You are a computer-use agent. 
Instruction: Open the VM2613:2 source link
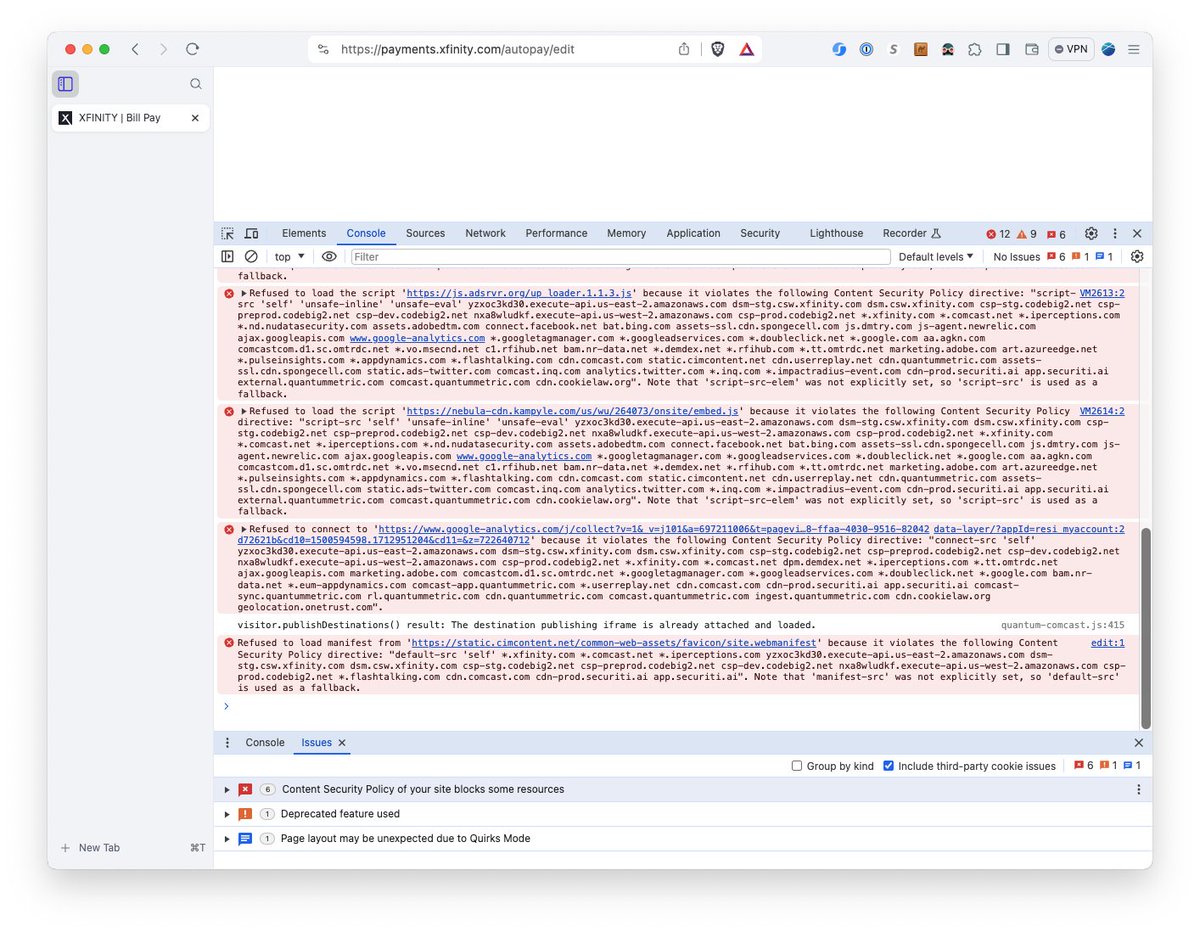coord(1102,293)
